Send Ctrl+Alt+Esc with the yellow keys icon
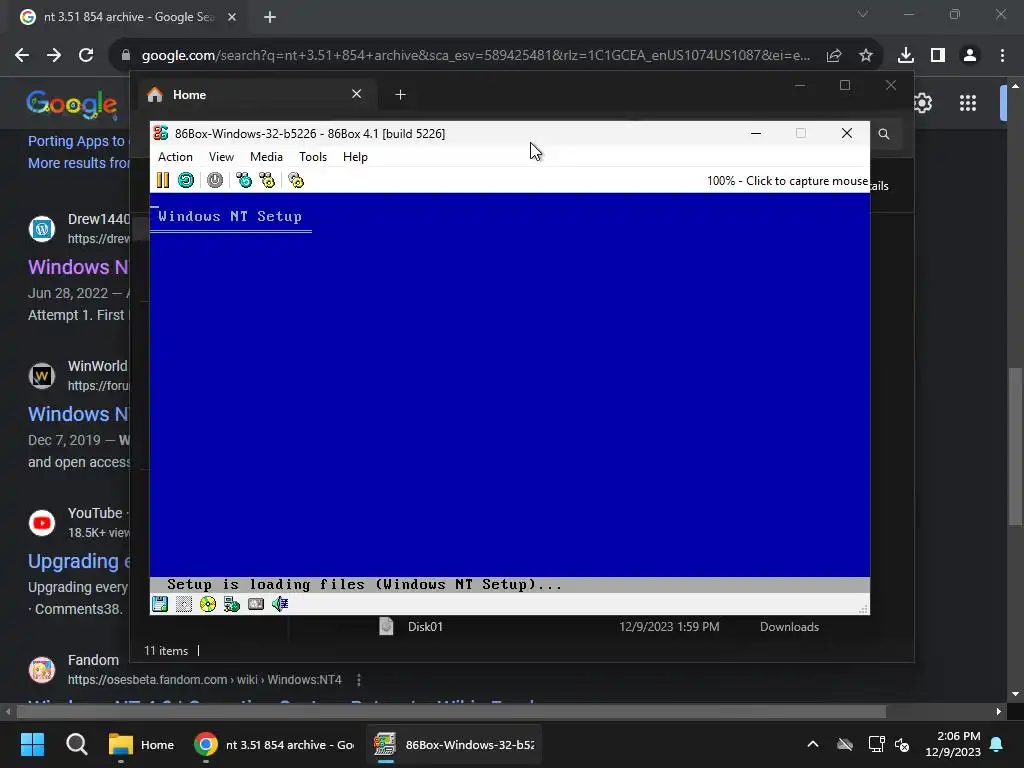The image size is (1024, 768). point(267,180)
